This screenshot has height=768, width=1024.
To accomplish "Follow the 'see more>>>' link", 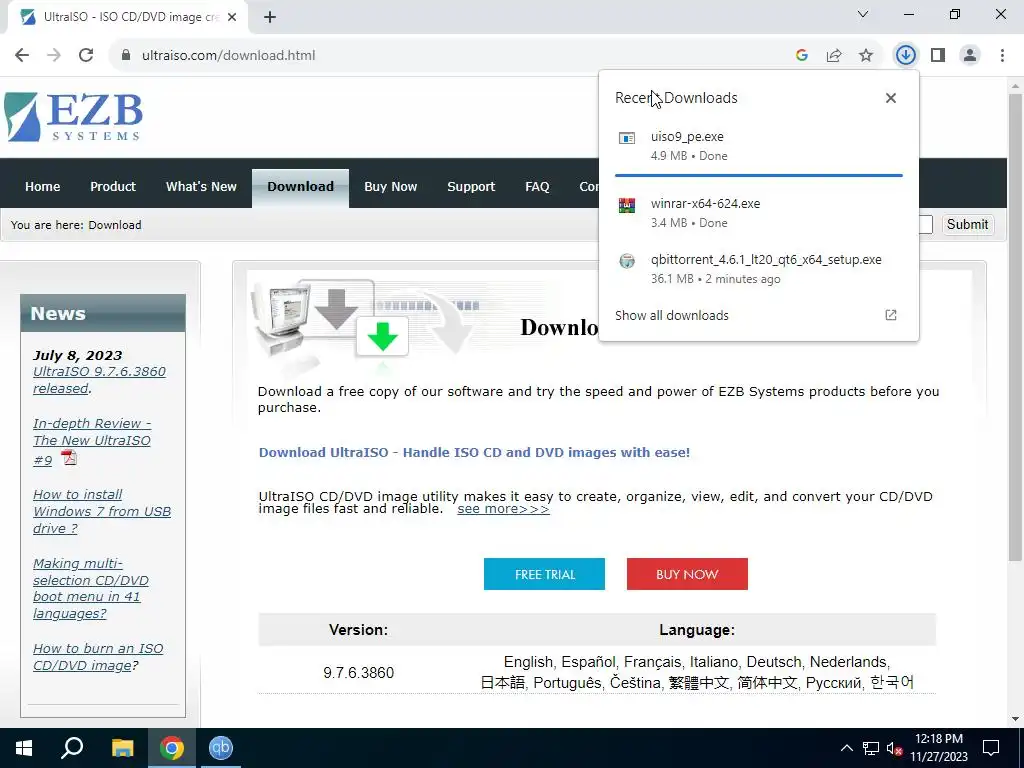I will pyautogui.click(x=503, y=509).
